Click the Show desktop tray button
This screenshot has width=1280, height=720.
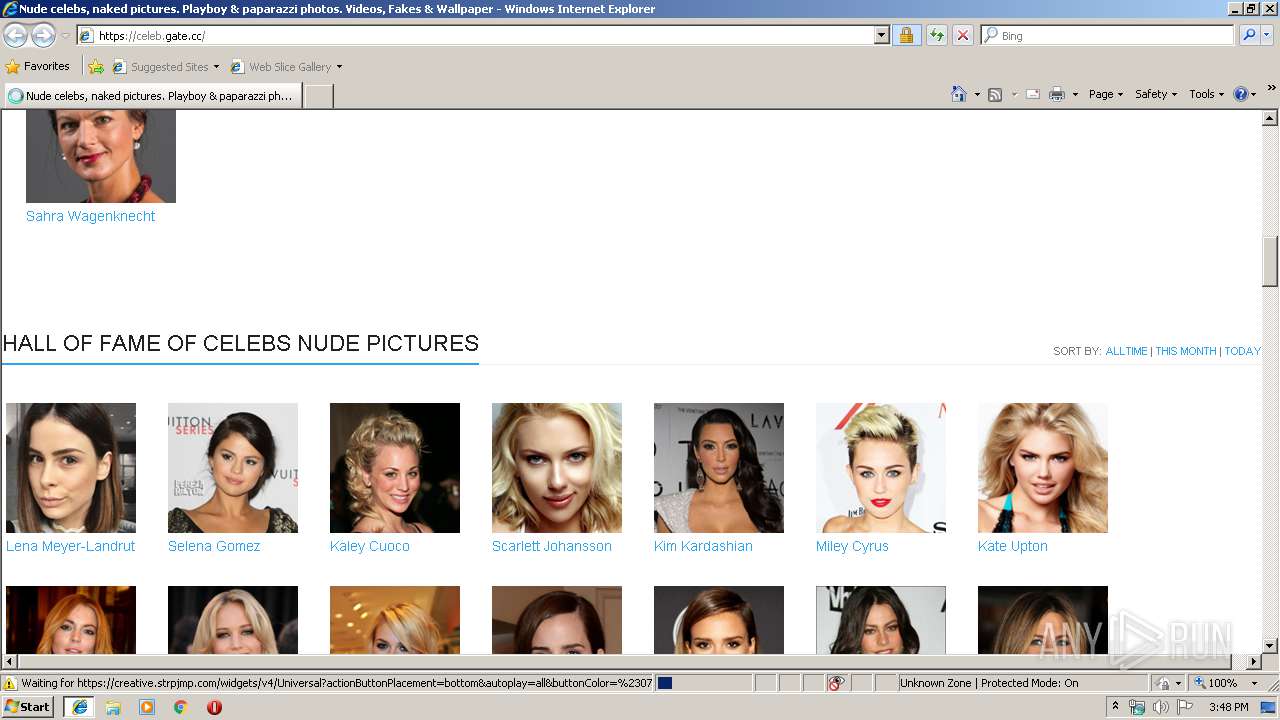[x=1268, y=707]
